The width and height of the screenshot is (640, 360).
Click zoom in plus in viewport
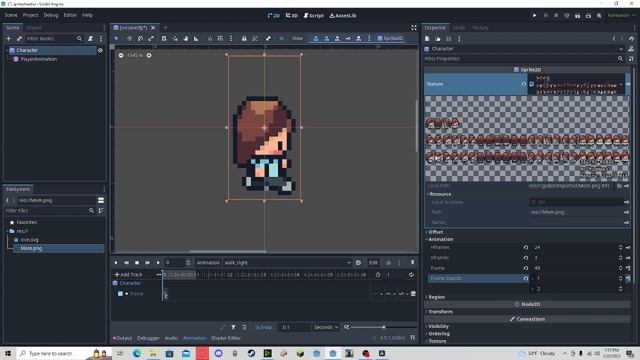(149, 55)
